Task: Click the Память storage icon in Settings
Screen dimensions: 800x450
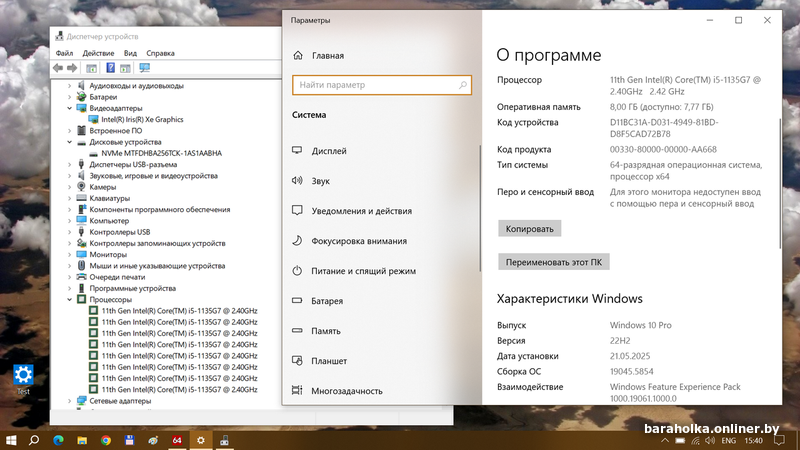Action: pos(297,331)
